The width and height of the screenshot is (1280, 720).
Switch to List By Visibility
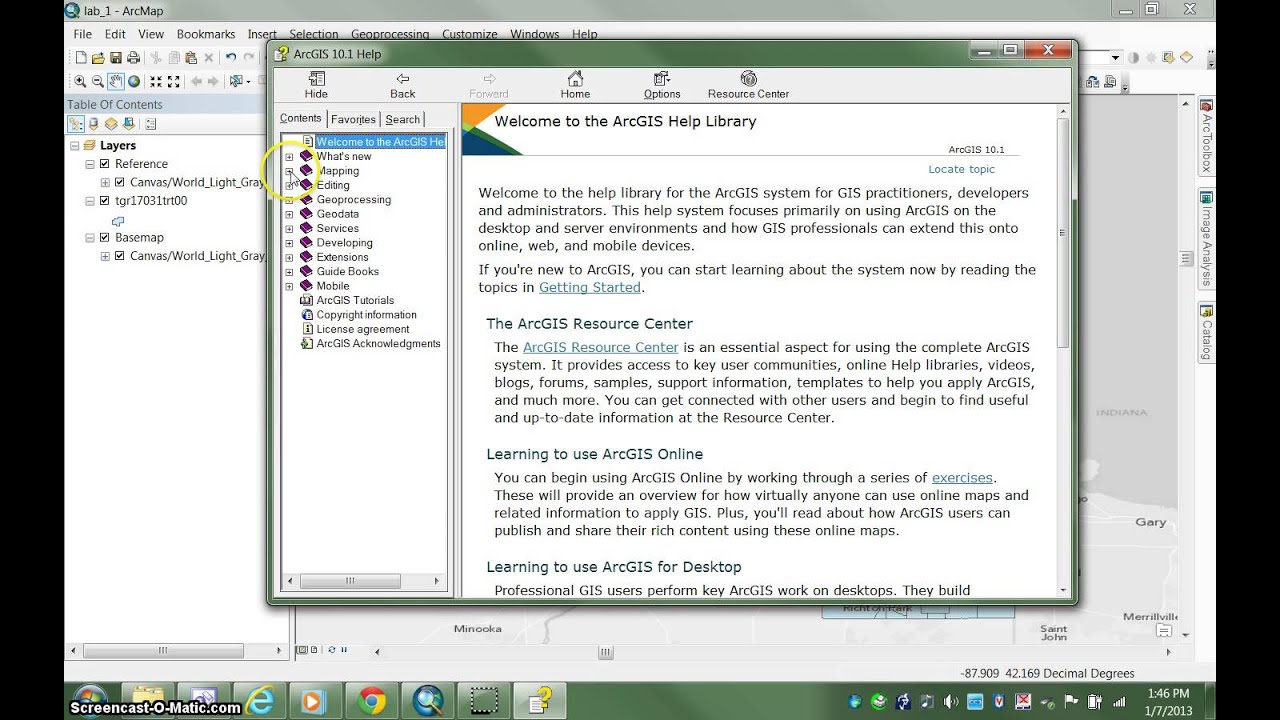111,124
